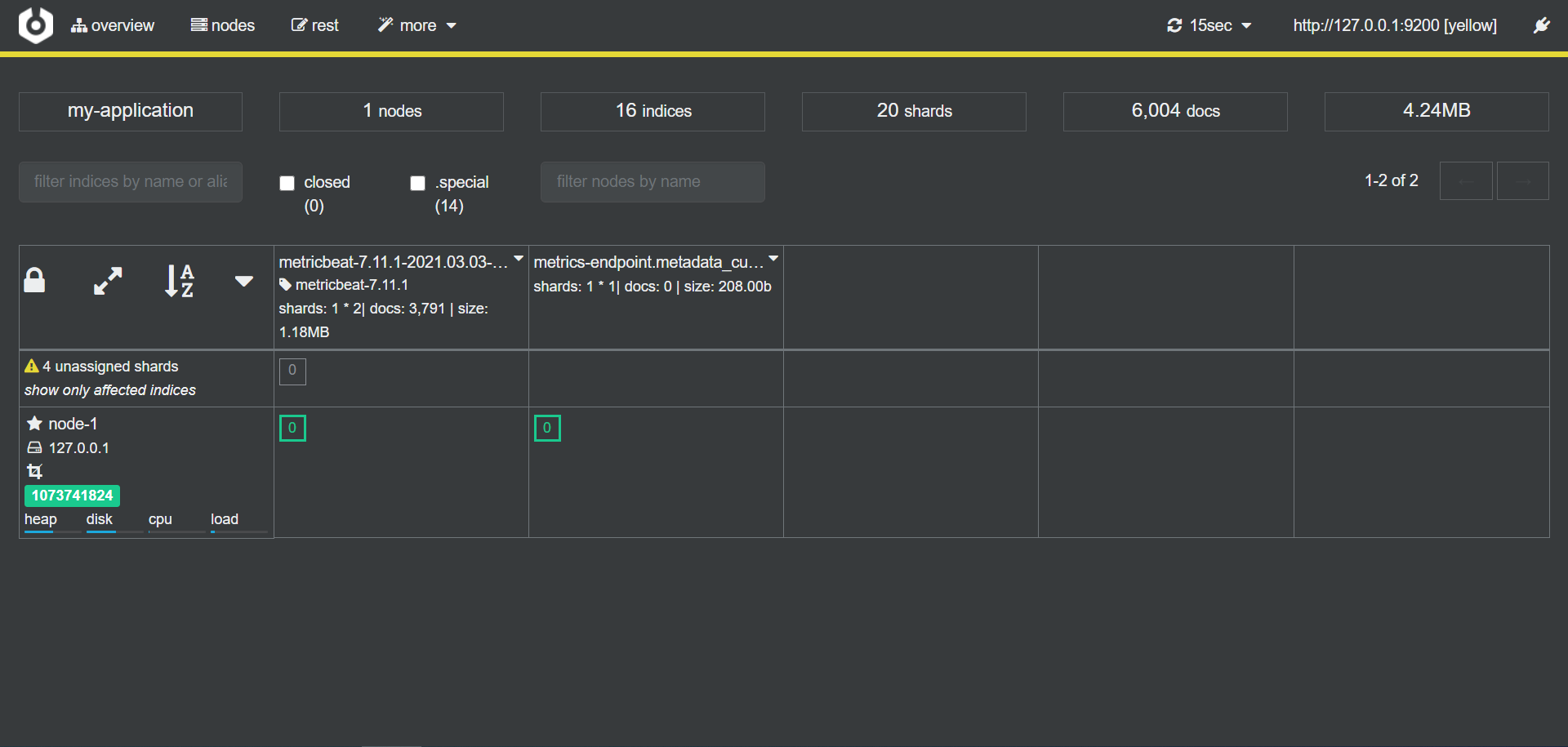Image resolution: width=1568 pixels, height=747 pixels.
Task: Click the warning triangle for unassigned shards
Action: point(32,367)
